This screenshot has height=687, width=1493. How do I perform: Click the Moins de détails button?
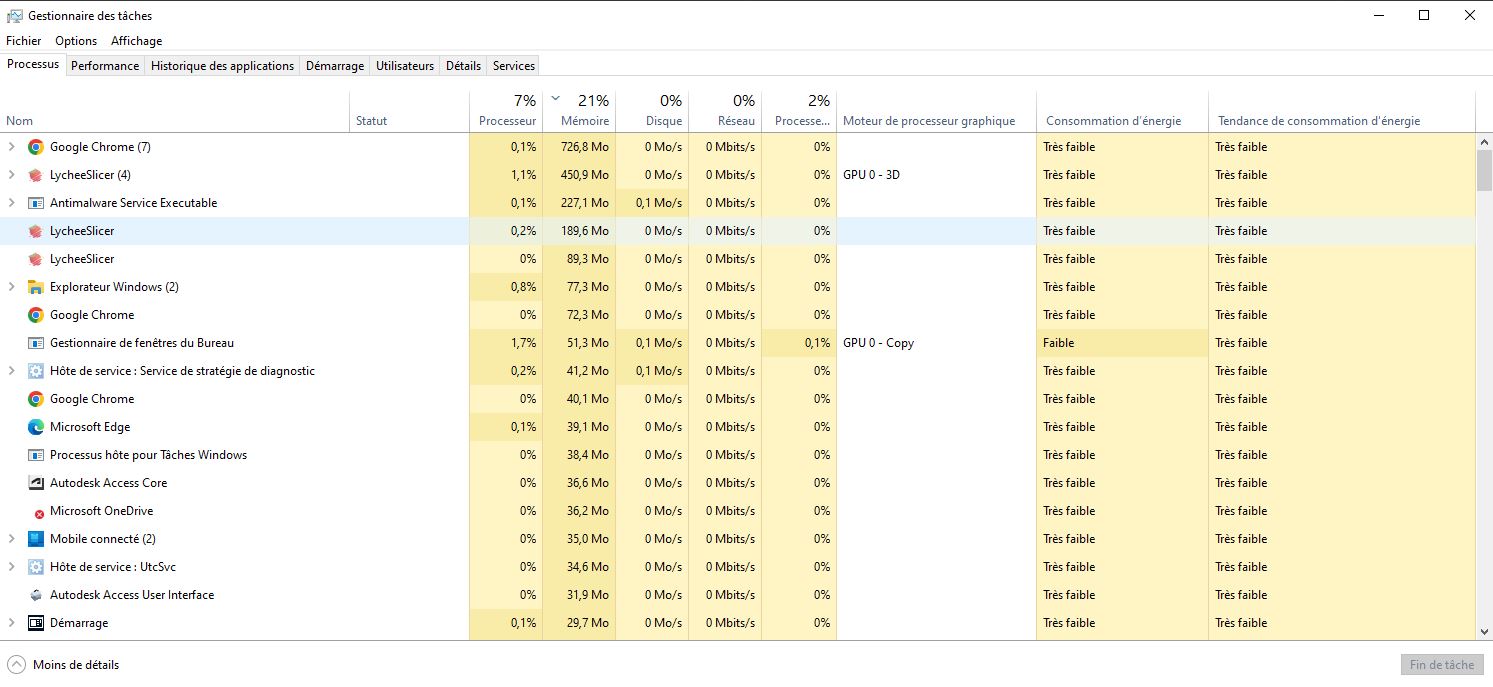[x=63, y=665]
